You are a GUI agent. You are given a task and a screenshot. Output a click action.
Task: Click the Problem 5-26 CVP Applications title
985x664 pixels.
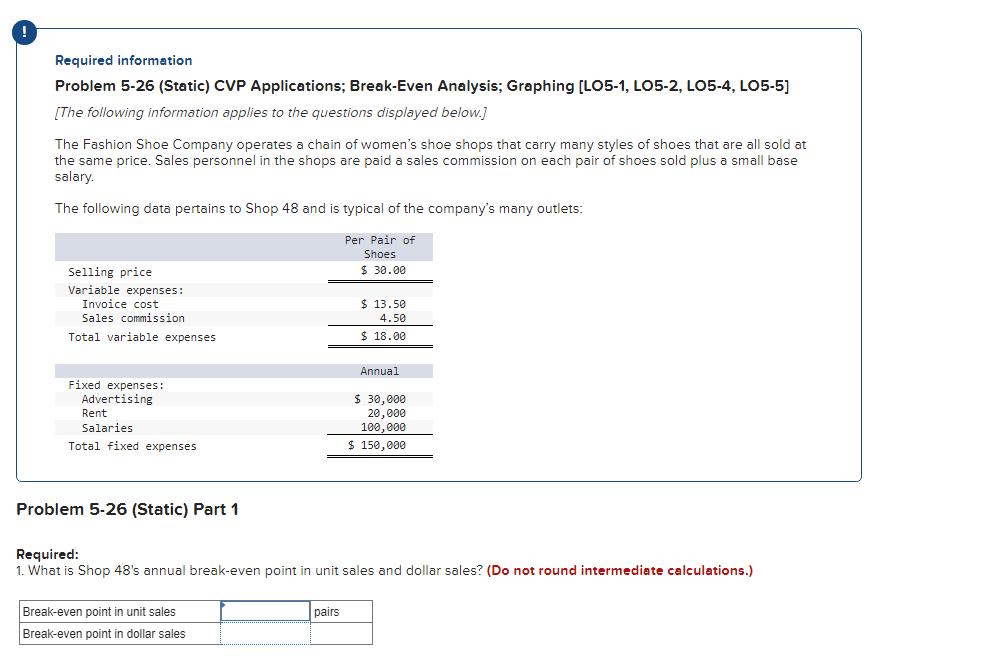pyautogui.click(x=422, y=85)
